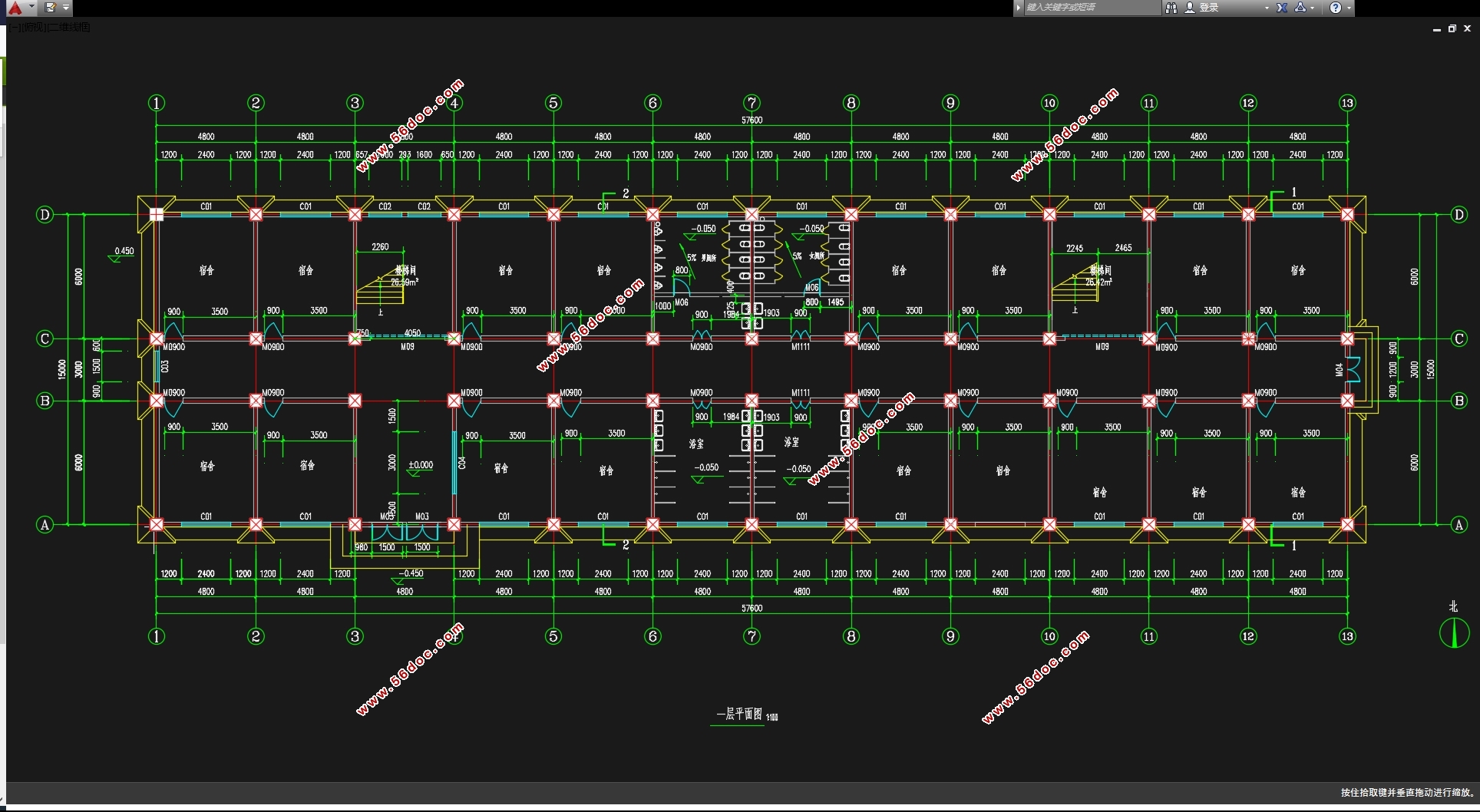Click the binoculars search icon

point(1171,8)
